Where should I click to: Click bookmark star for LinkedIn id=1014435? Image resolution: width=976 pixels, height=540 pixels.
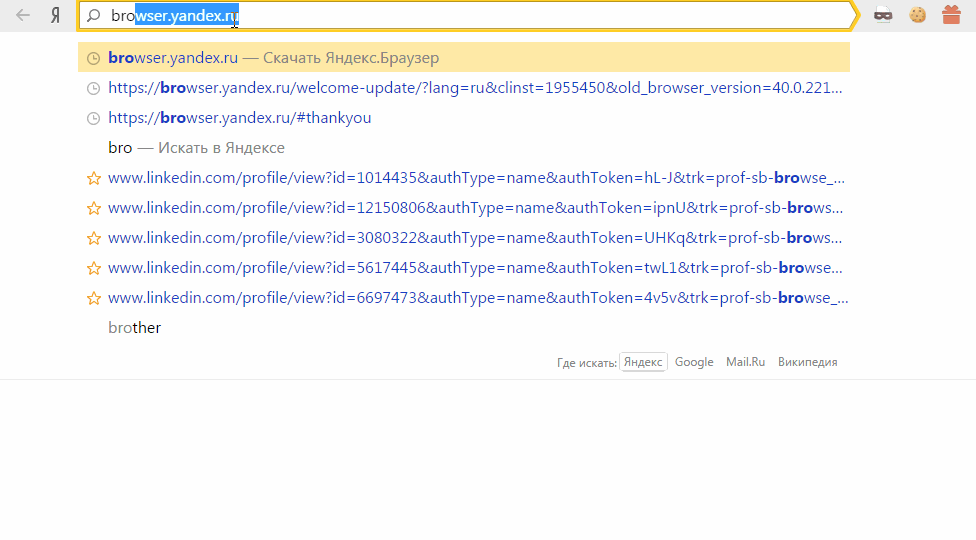pyautogui.click(x=93, y=179)
